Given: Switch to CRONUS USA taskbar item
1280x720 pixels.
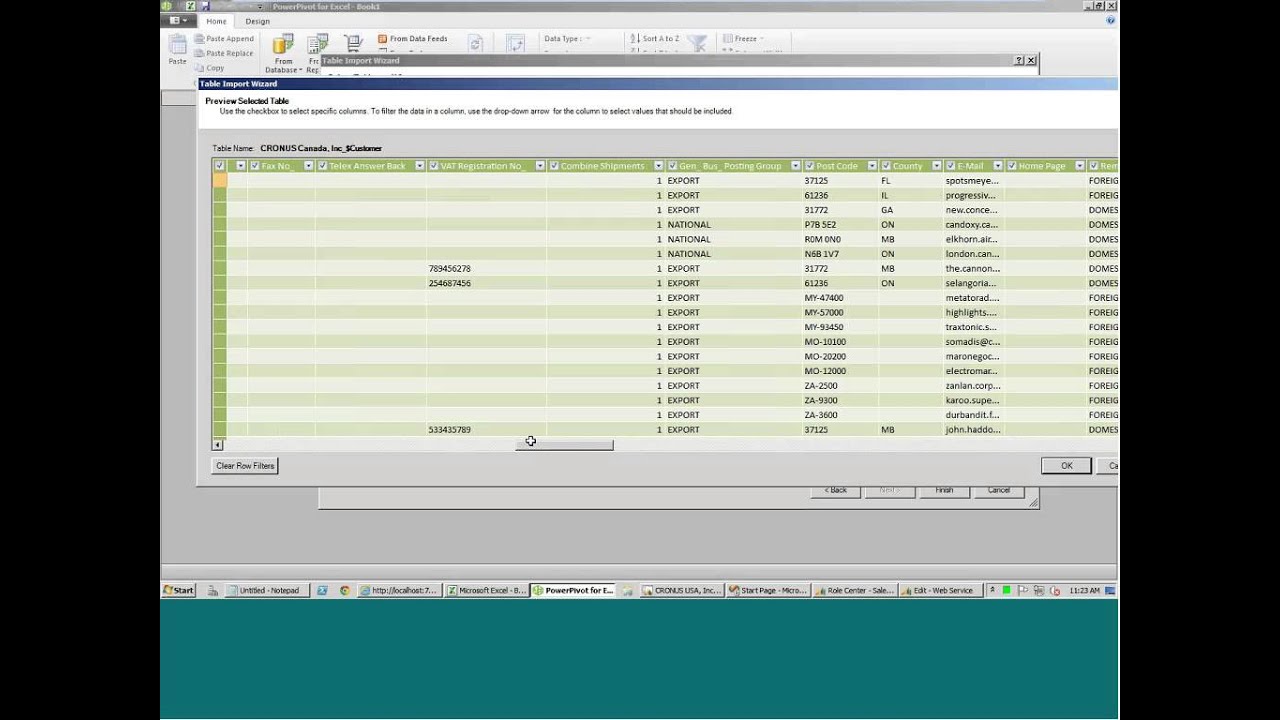Looking at the screenshot, I should point(681,590).
